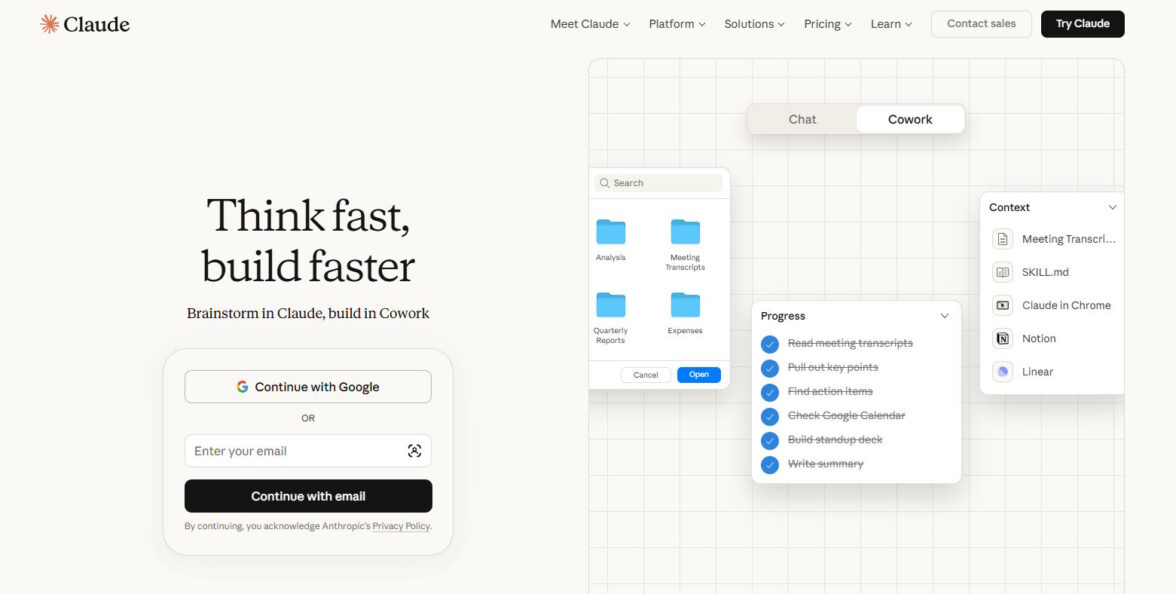The height and width of the screenshot is (594, 1176).
Task: Click Continue with Google button
Action: point(308,387)
